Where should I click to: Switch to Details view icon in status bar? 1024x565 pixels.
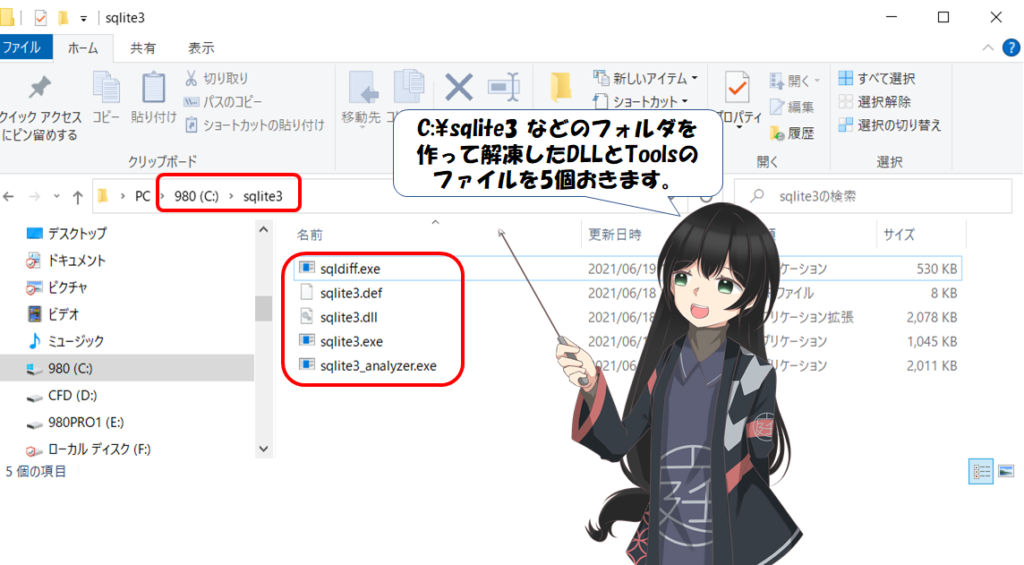(x=981, y=472)
